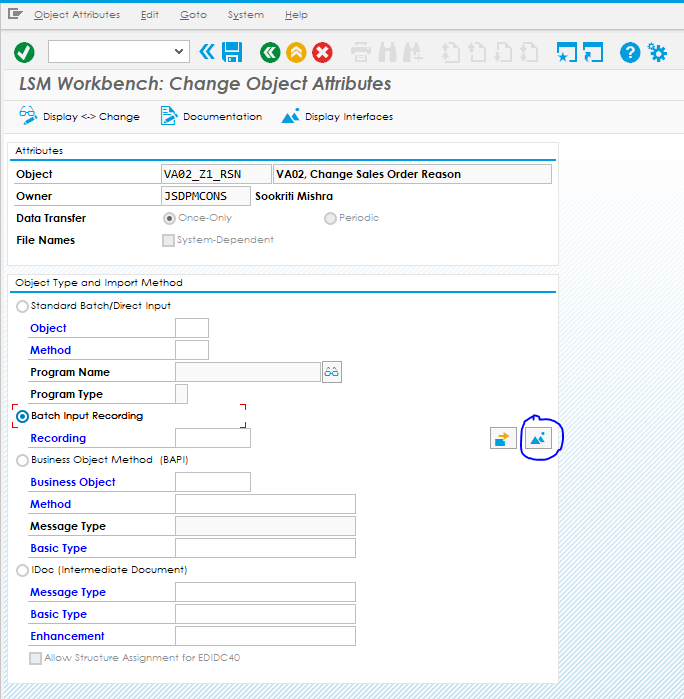Image resolution: width=684 pixels, height=699 pixels.
Task: Click the red Cancel icon
Action: tap(322, 52)
